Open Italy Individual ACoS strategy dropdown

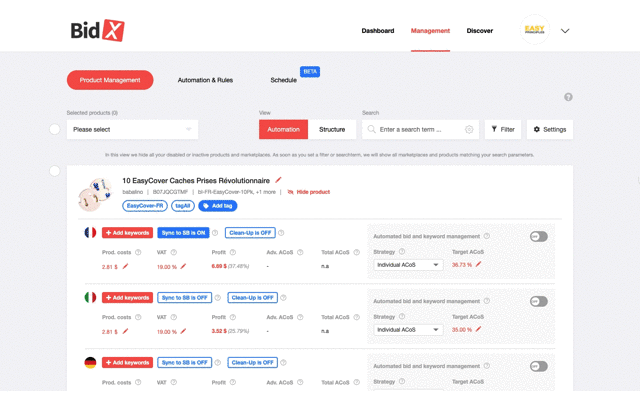(x=408, y=330)
